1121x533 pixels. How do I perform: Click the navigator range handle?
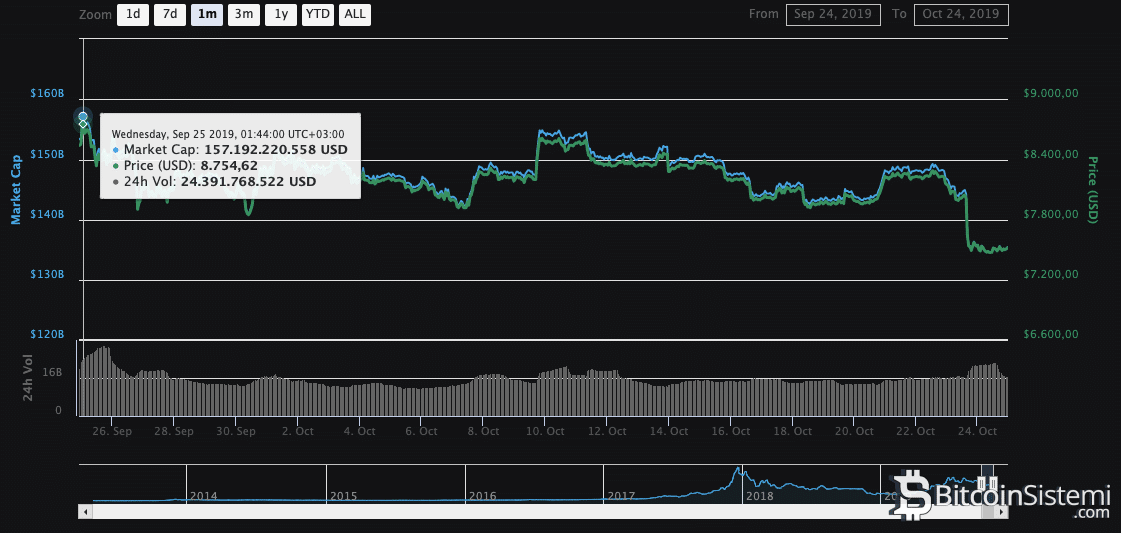[983, 483]
